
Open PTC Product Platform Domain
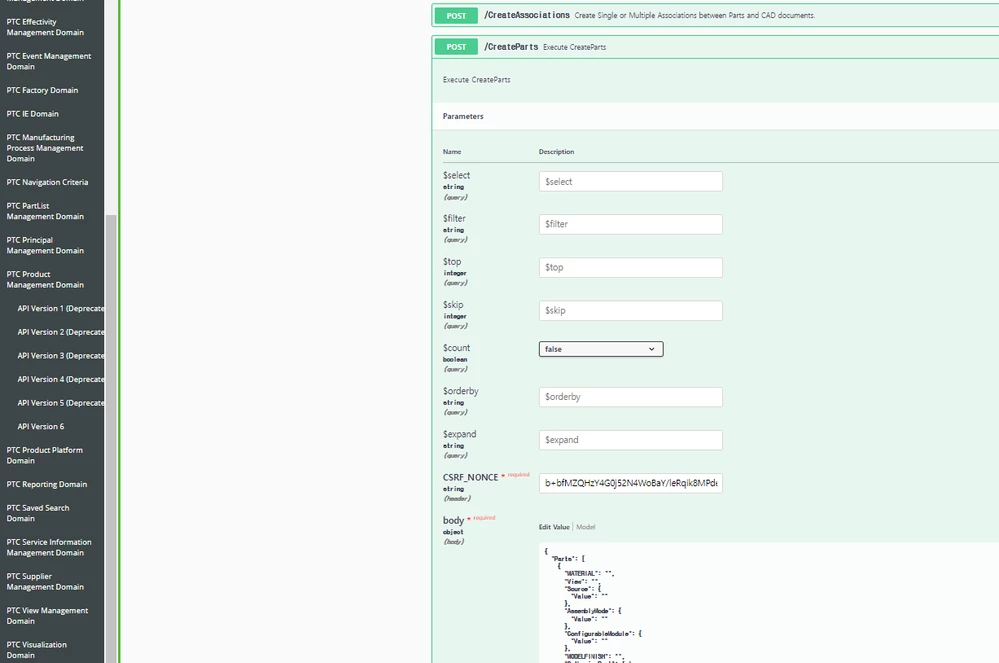coord(45,455)
